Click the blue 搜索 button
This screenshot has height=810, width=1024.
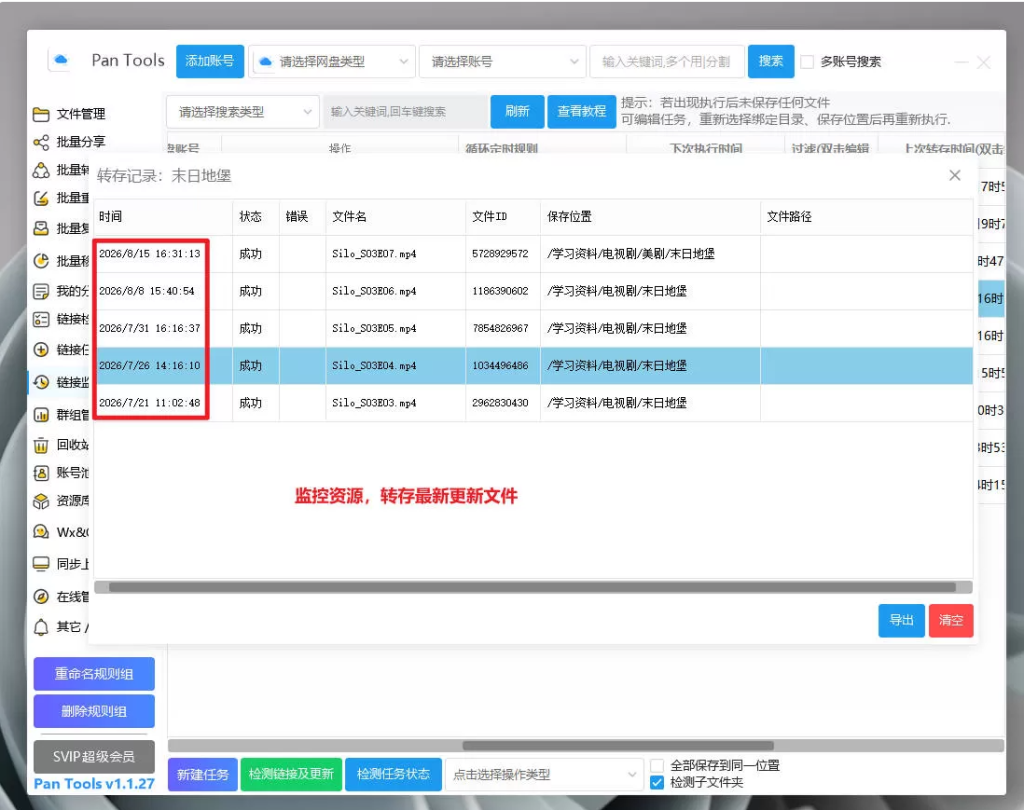(771, 61)
